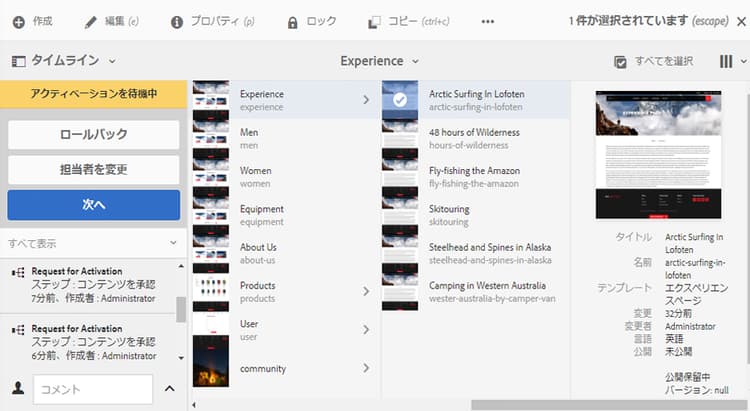The image size is (750, 411).
Task: Select Steelhead and Spines in Alaska page
Action: pyautogui.click(x=476, y=253)
